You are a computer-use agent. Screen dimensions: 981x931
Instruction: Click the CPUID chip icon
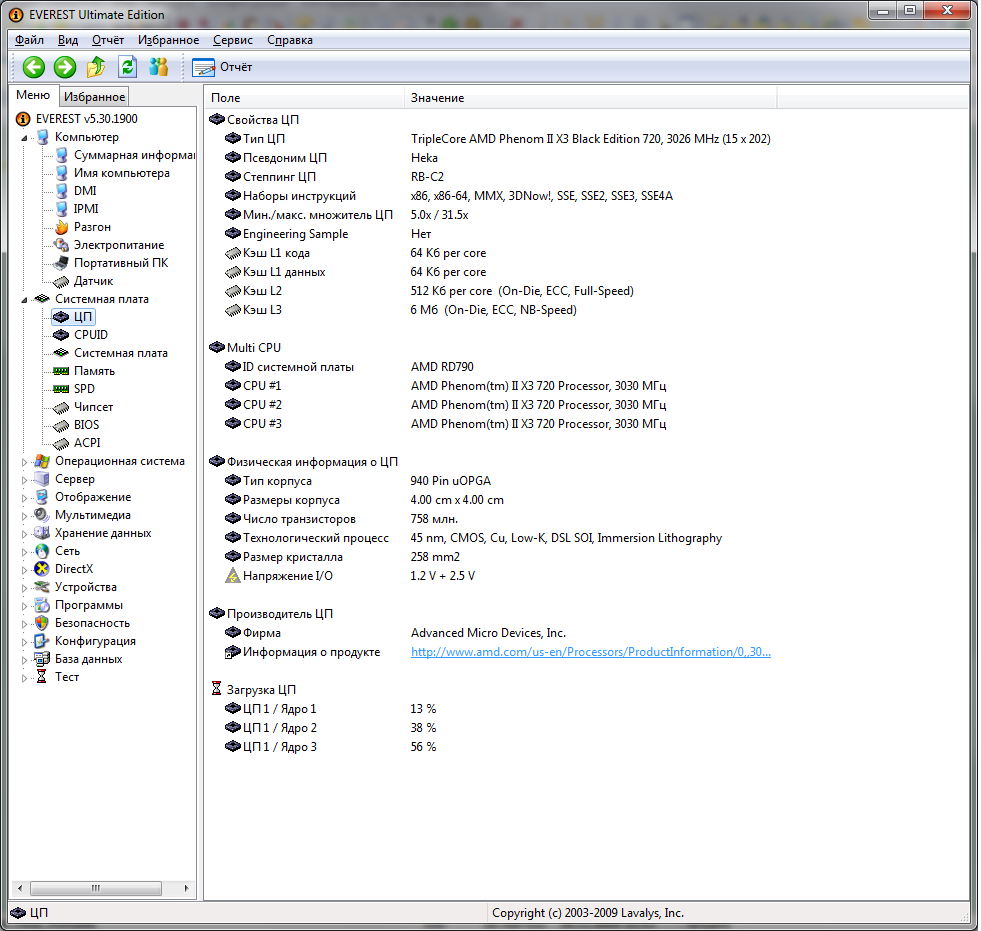(61, 335)
